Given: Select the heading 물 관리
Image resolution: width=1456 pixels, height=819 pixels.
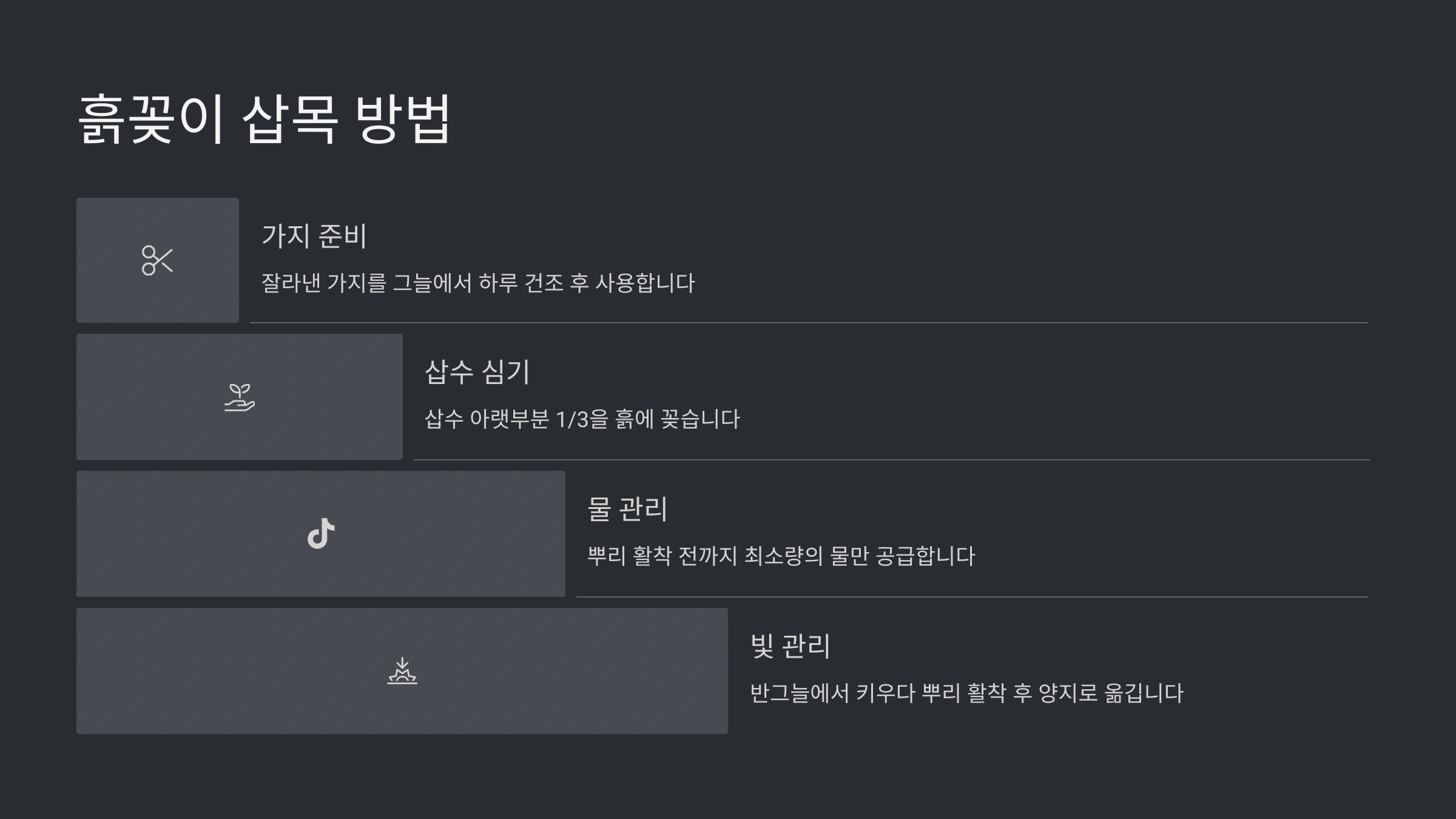Looking at the screenshot, I should click(627, 509).
